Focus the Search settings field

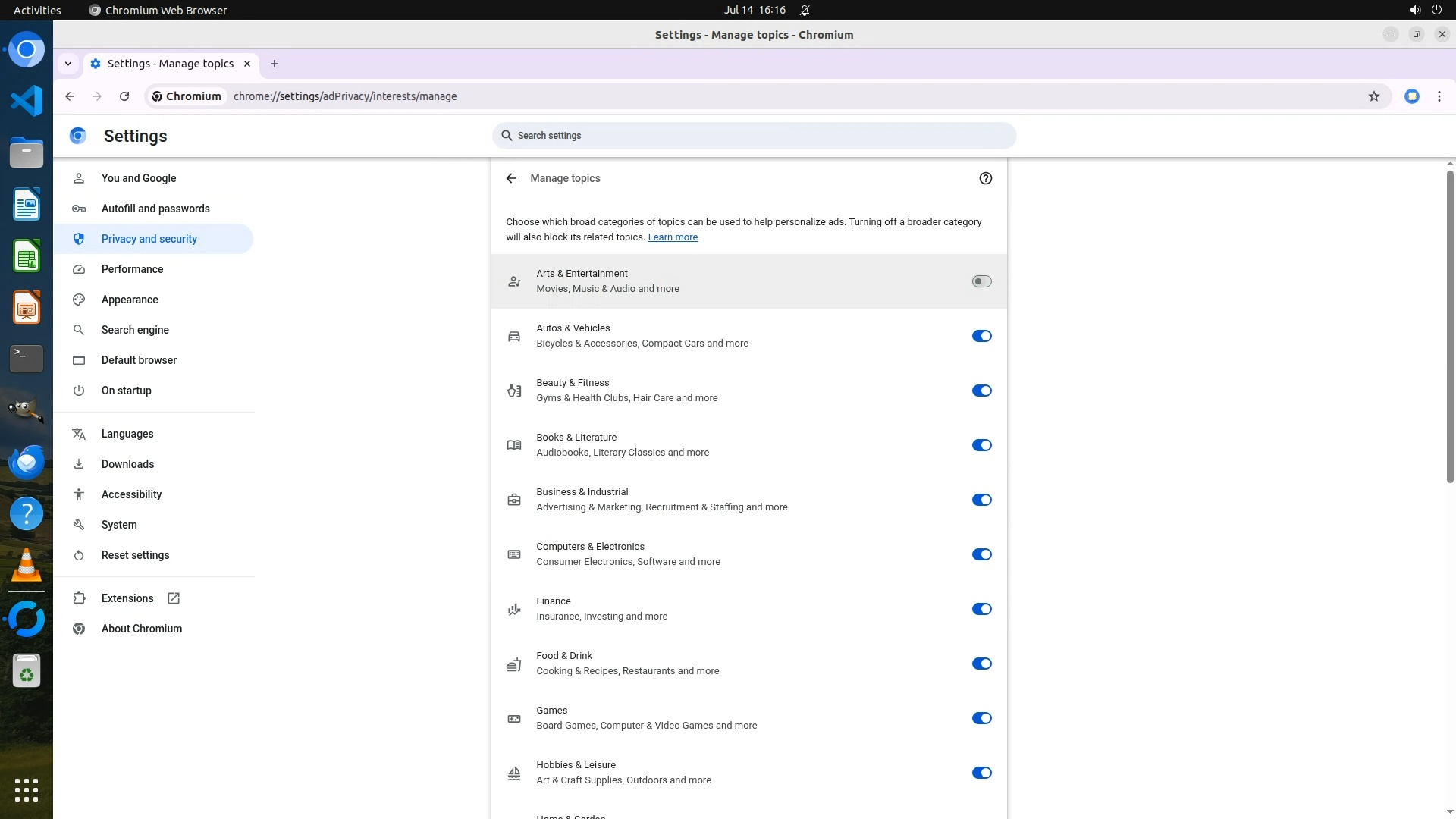[x=754, y=136]
